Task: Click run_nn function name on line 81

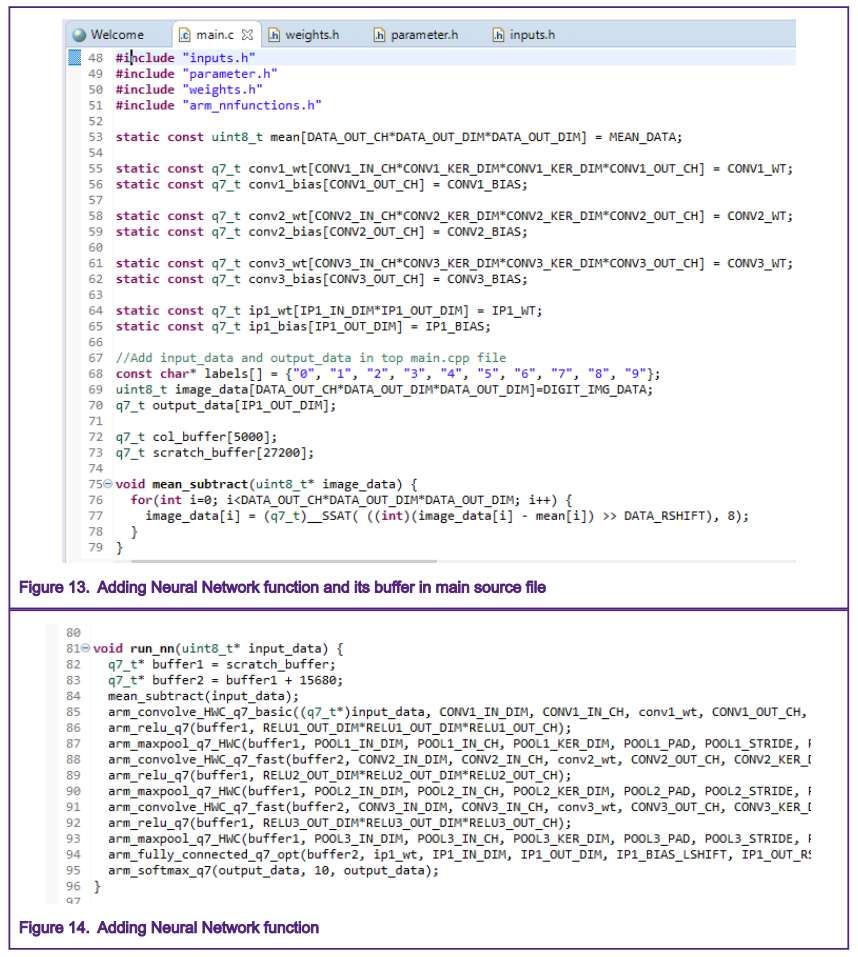Action: [153, 648]
